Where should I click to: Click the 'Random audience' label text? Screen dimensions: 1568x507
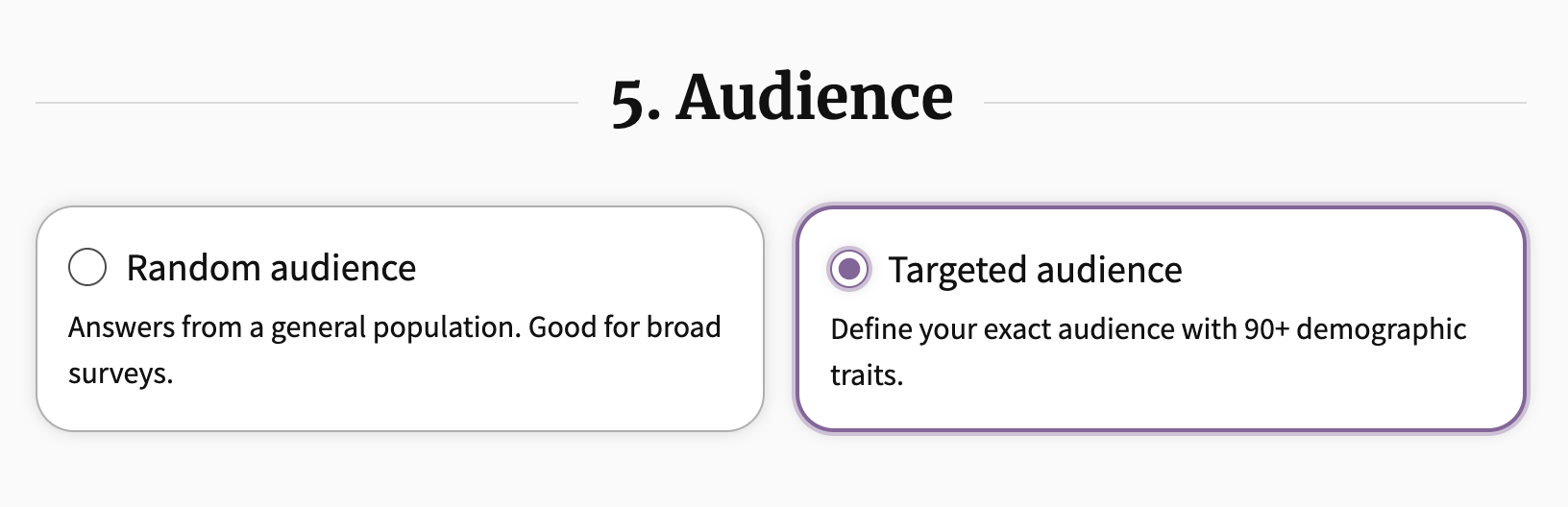click(x=271, y=268)
